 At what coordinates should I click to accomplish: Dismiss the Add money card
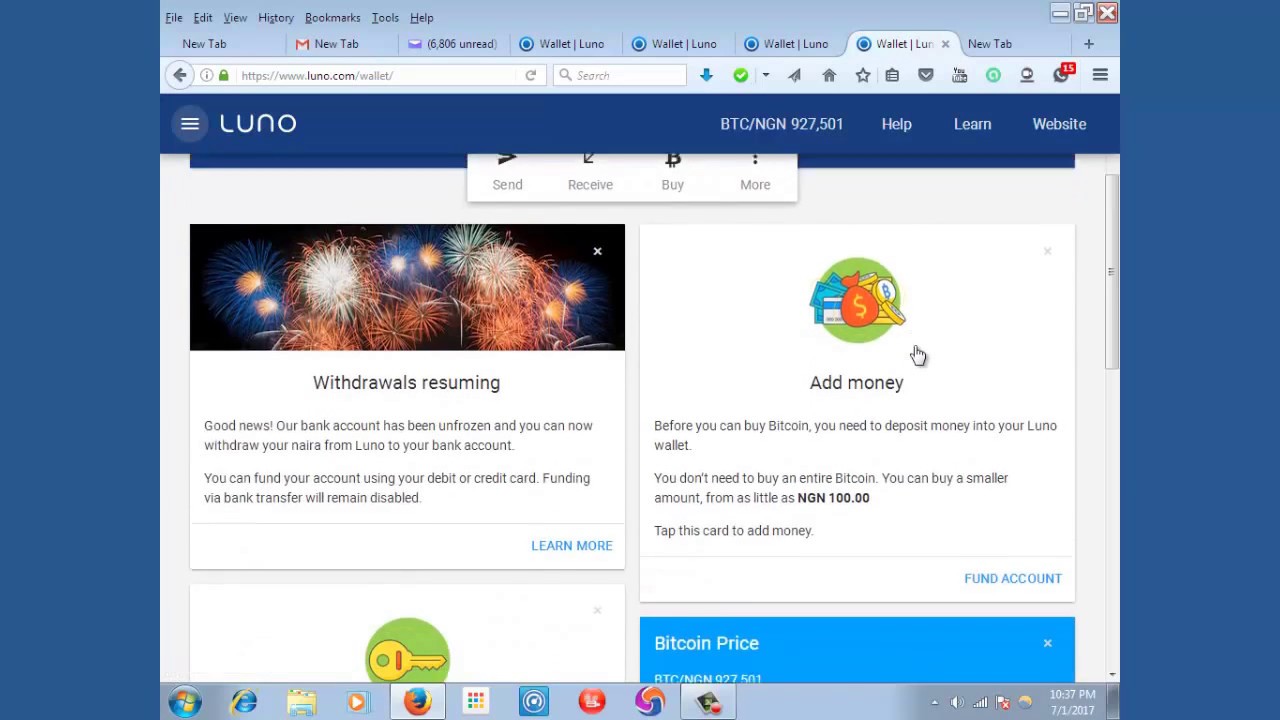(x=1047, y=251)
